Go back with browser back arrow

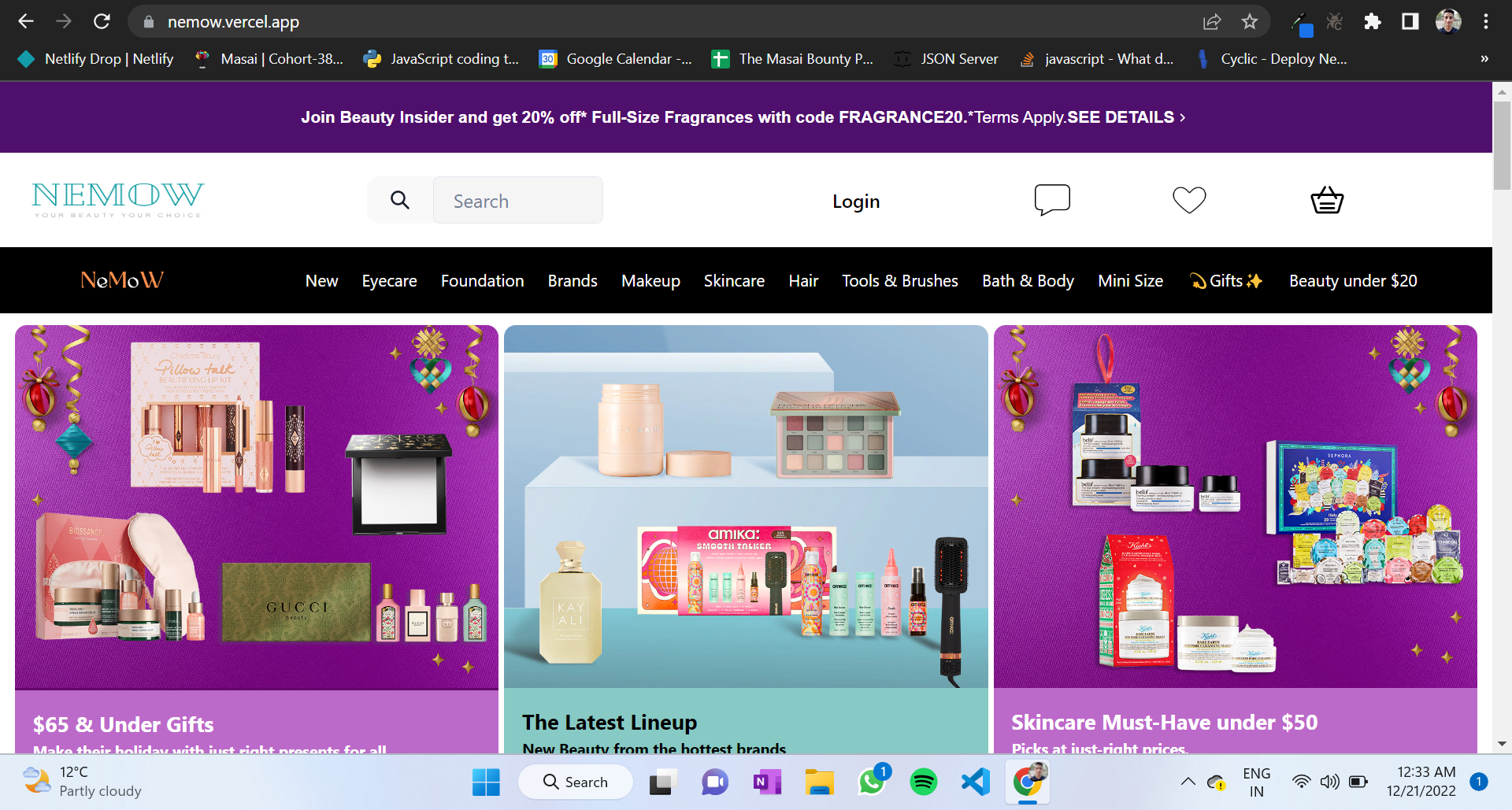(26, 21)
